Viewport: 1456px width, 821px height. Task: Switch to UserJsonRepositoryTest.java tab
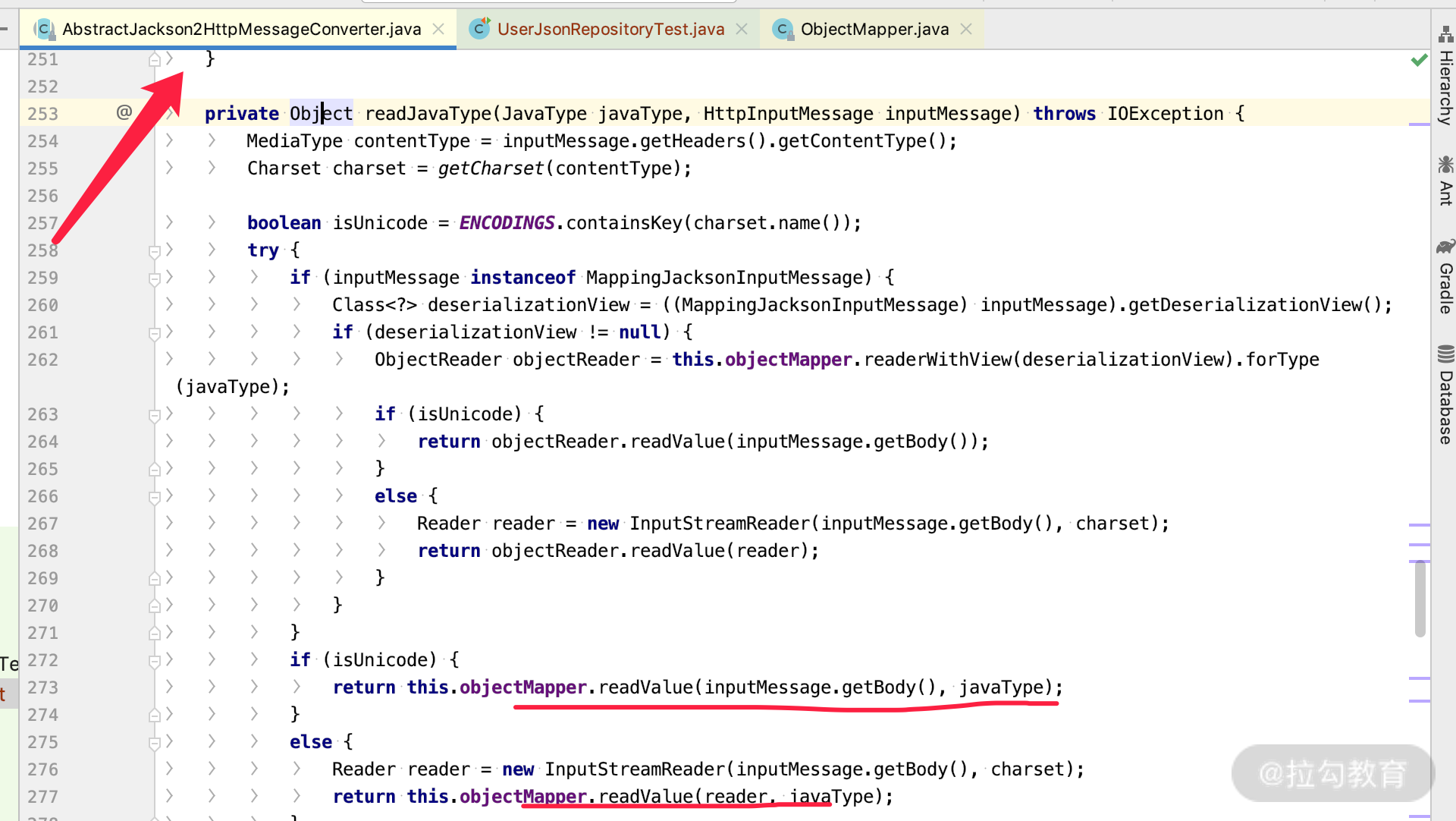point(610,29)
